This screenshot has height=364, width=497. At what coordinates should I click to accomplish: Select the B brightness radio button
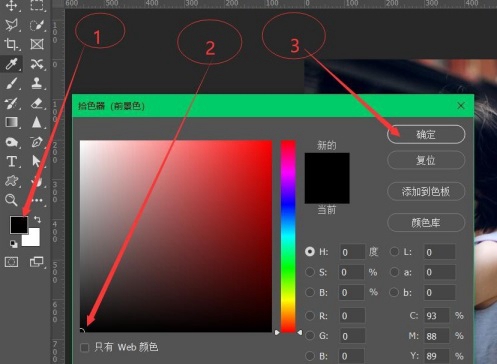point(310,292)
